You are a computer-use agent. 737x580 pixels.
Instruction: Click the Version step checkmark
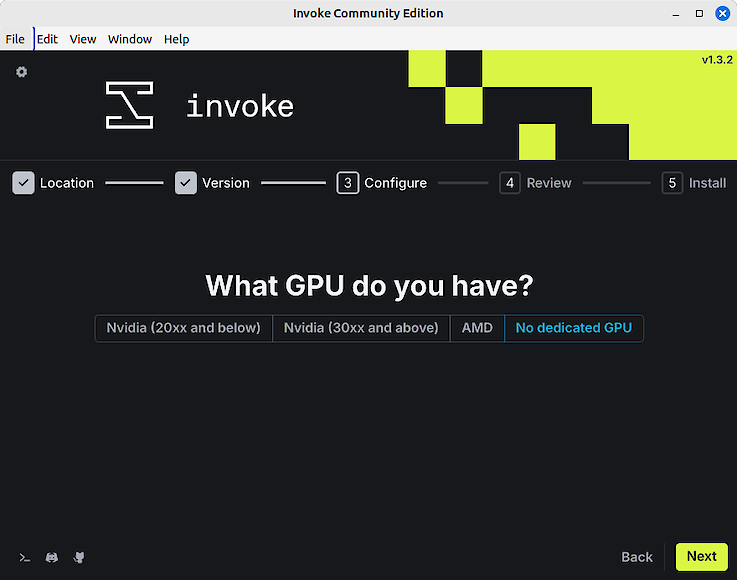coord(186,183)
